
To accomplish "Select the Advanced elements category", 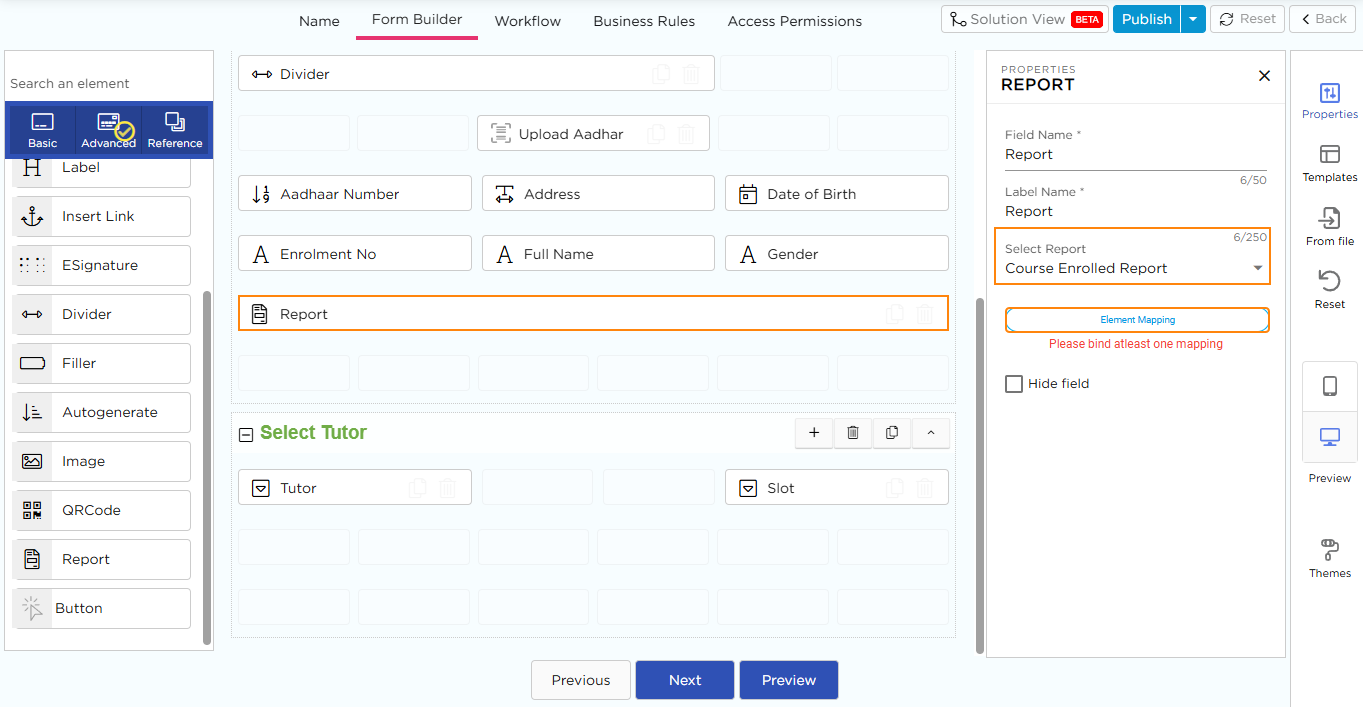I will click(x=108, y=131).
